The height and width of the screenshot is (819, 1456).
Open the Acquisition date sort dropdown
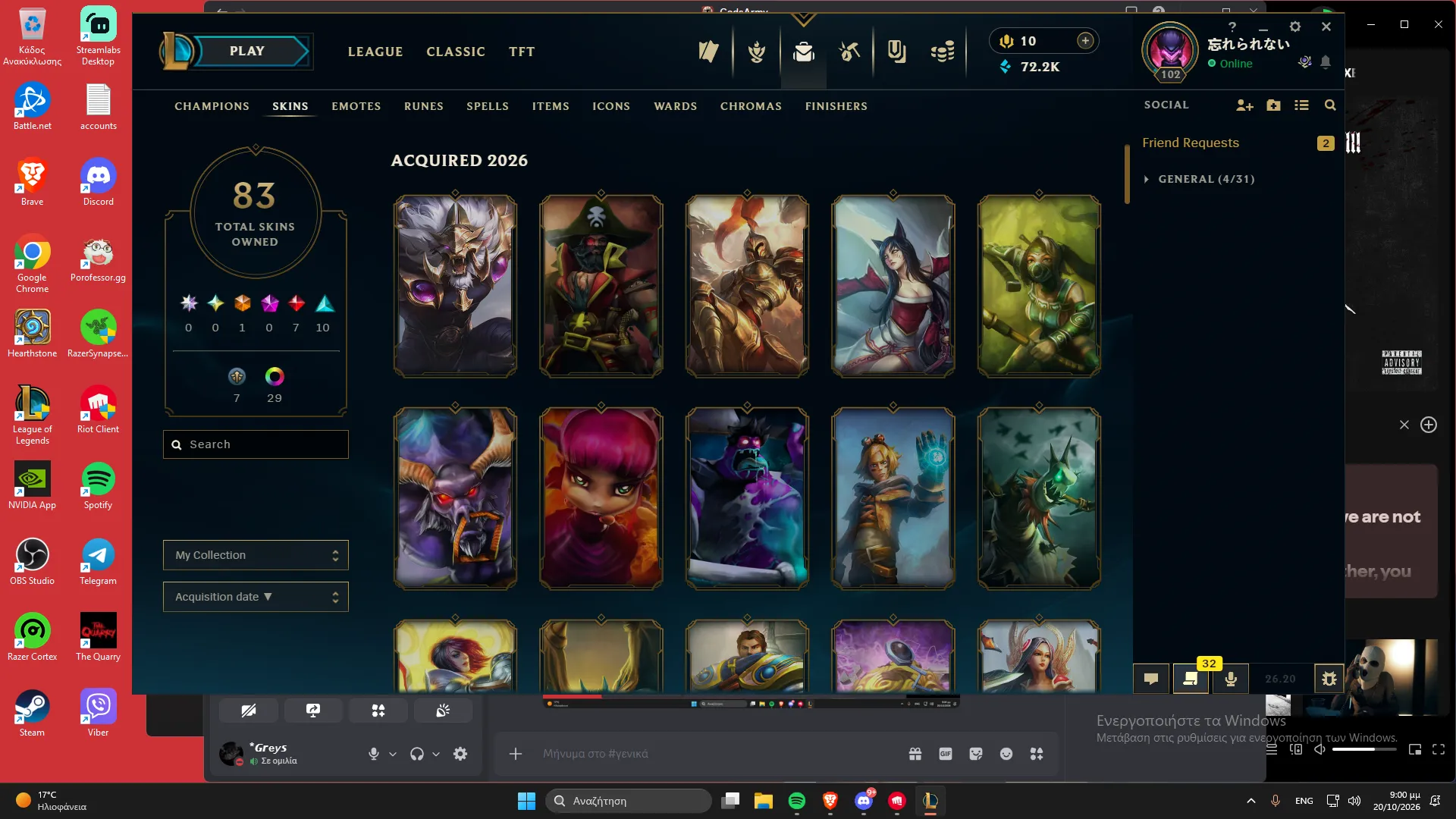click(x=256, y=597)
